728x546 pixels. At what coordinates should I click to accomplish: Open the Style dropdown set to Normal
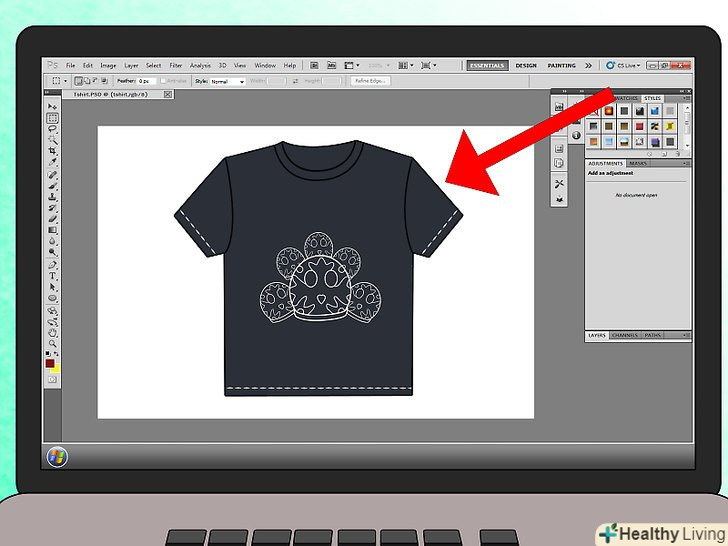(228, 81)
